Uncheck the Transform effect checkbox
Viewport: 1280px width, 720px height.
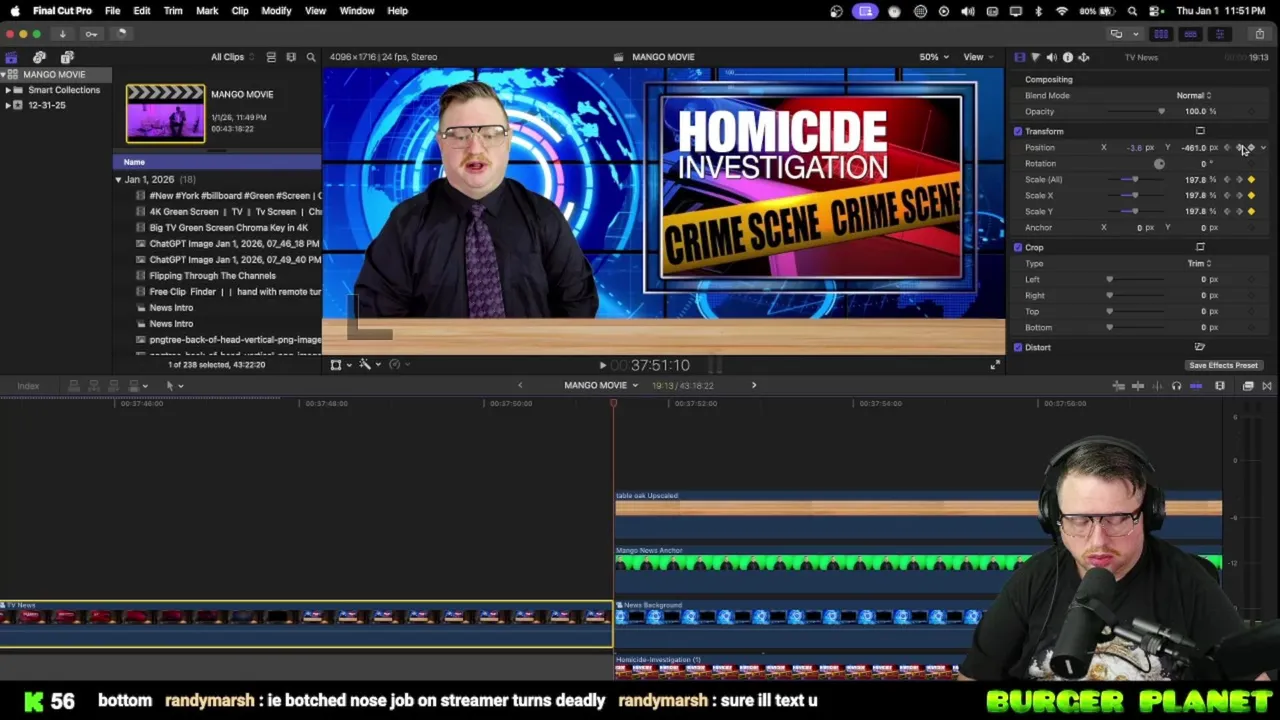1018,131
